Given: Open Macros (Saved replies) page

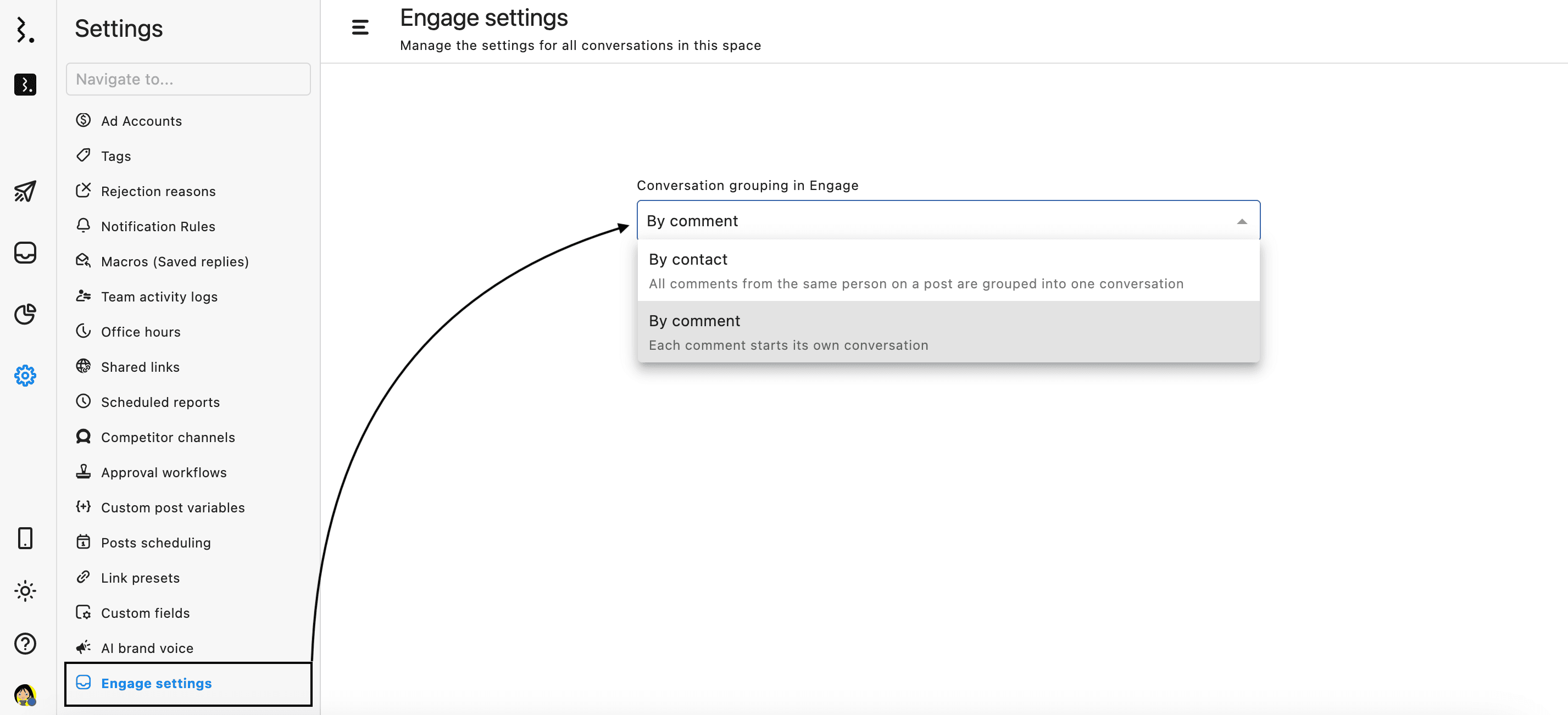Looking at the screenshot, I should coord(175,261).
